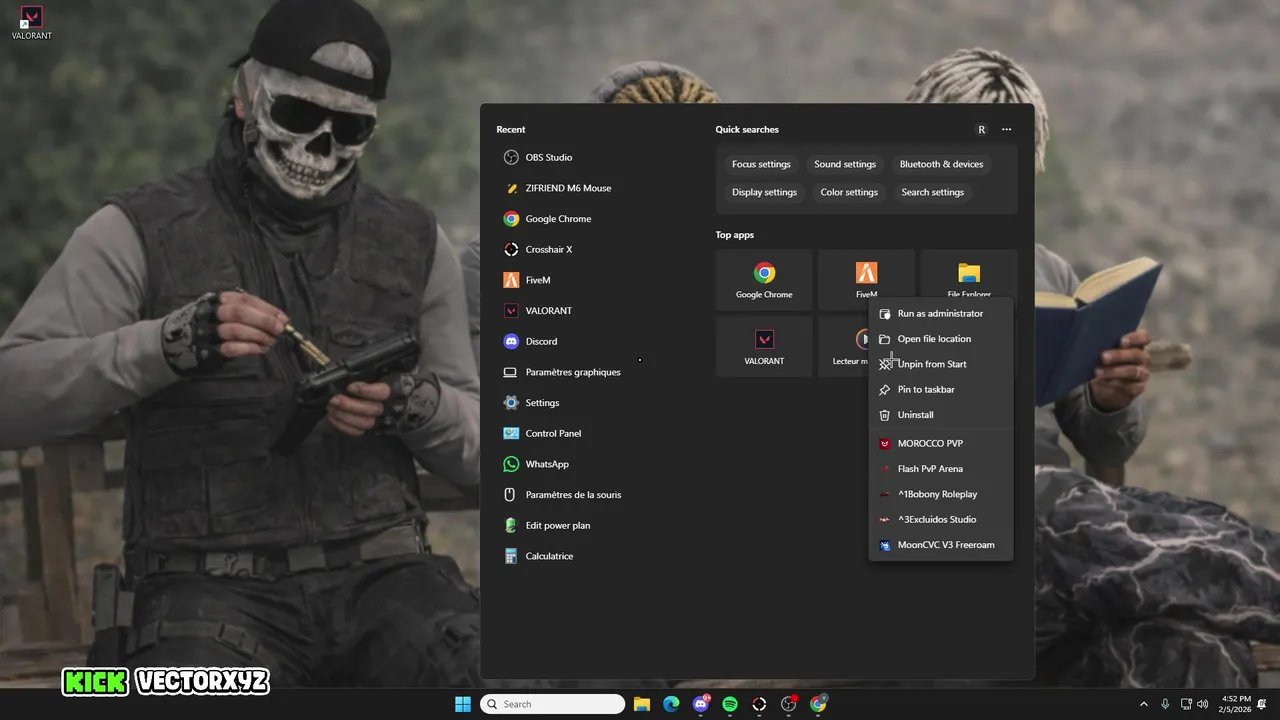Screen dimensions: 1280x720
Task: Select ^1Bobony Roleplay entry
Action: tap(941, 494)
